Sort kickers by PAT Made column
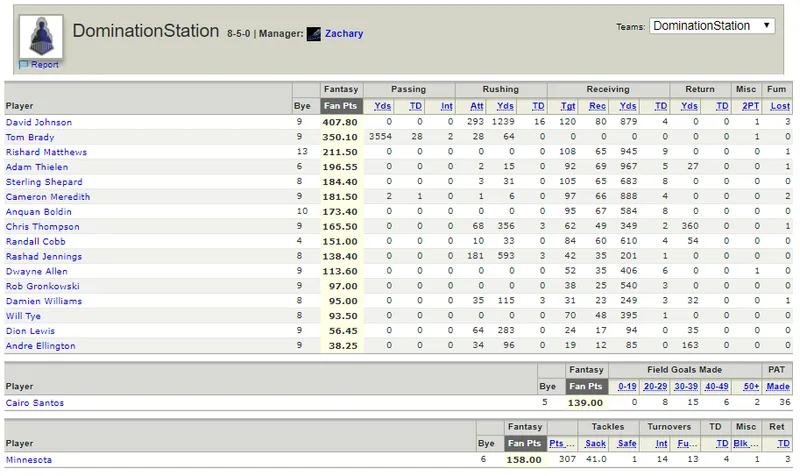 [x=778, y=387]
